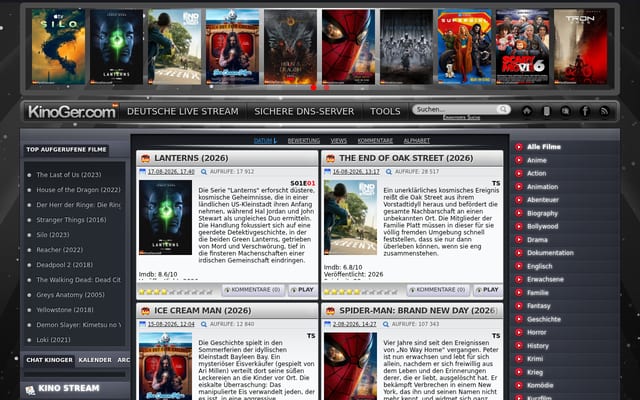Select the Animation category
The image size is (640, 400).
(542, 187)
